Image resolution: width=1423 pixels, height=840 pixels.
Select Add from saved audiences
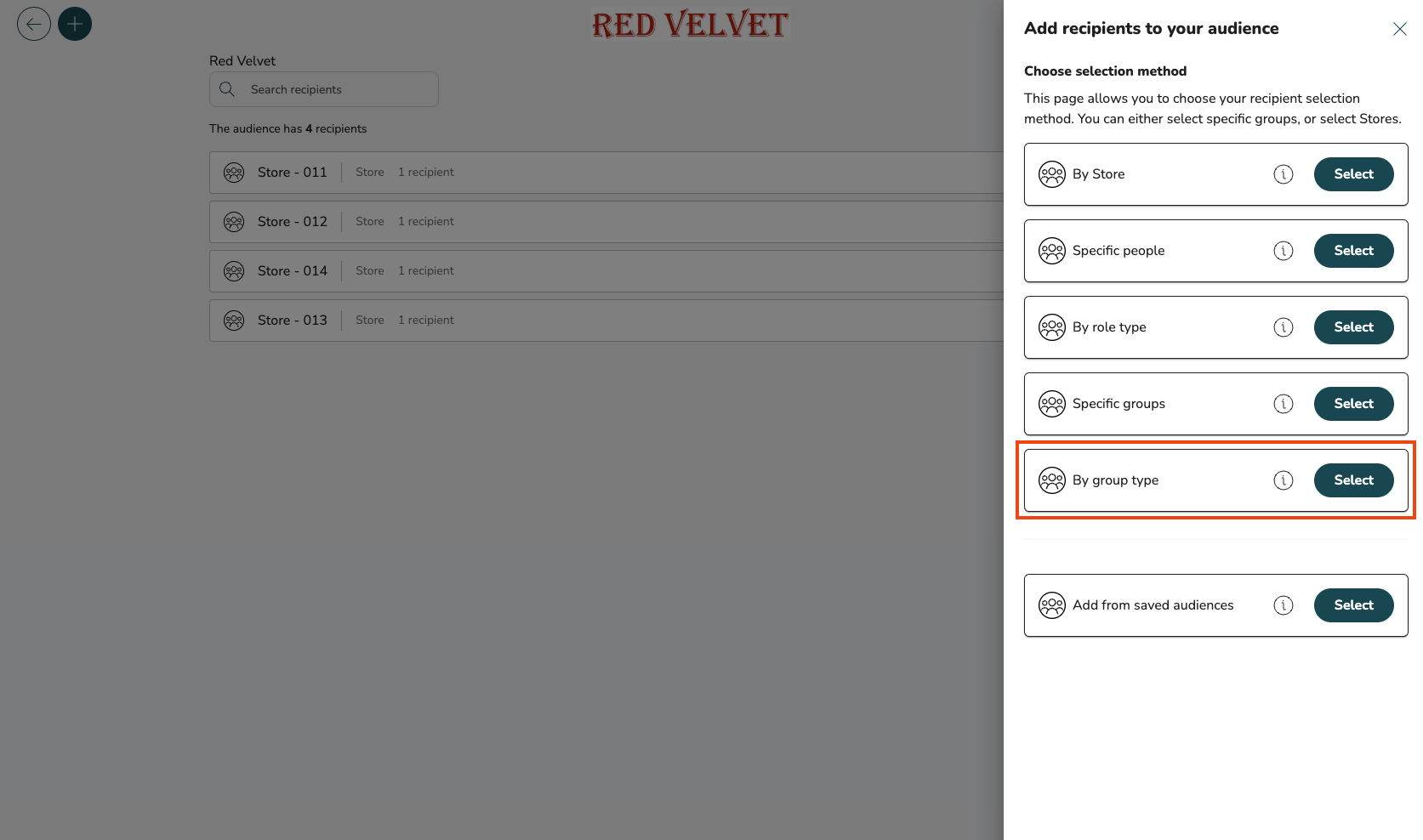click(1353, 605)
